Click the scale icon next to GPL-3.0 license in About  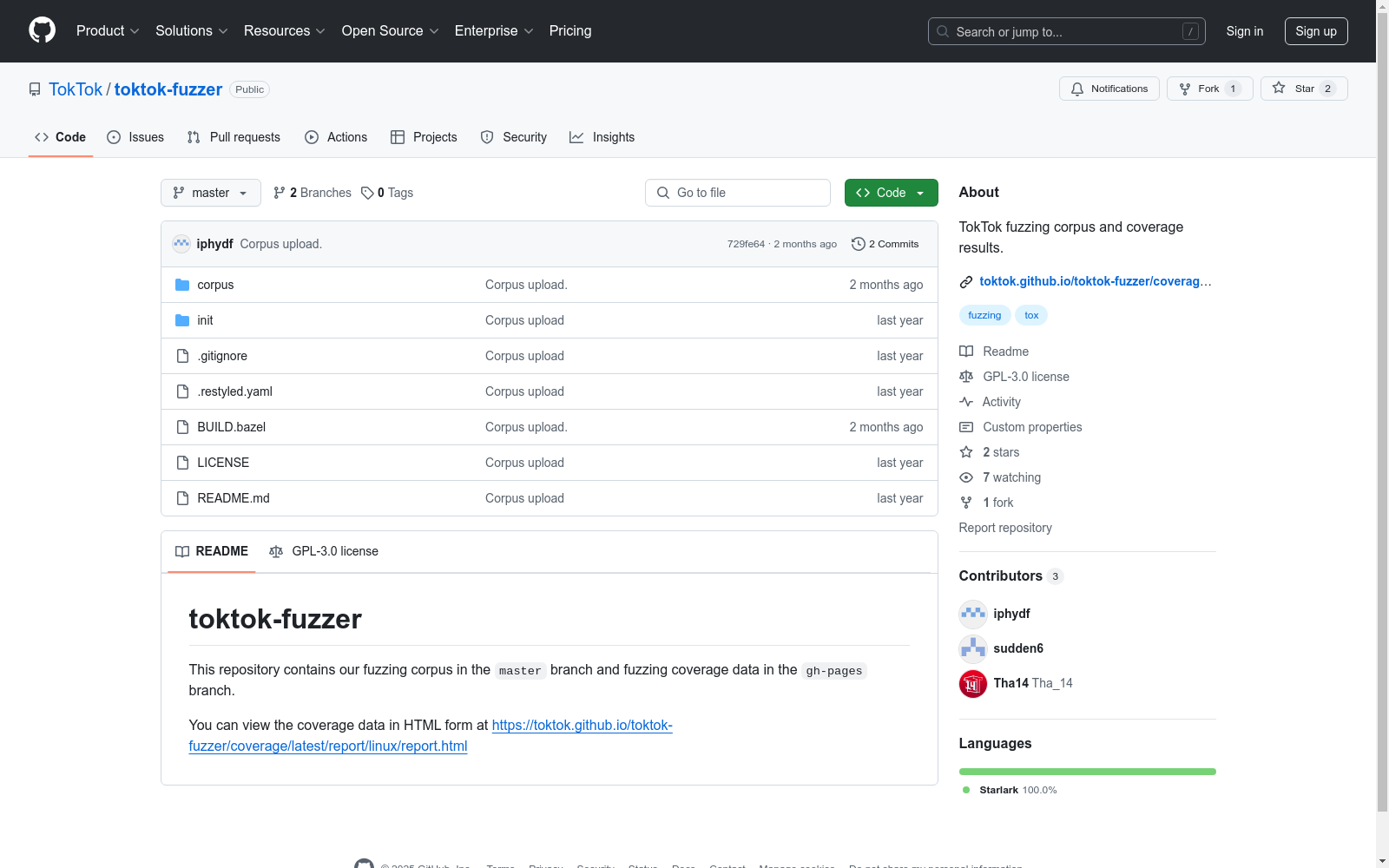click(x=966, y=377)
